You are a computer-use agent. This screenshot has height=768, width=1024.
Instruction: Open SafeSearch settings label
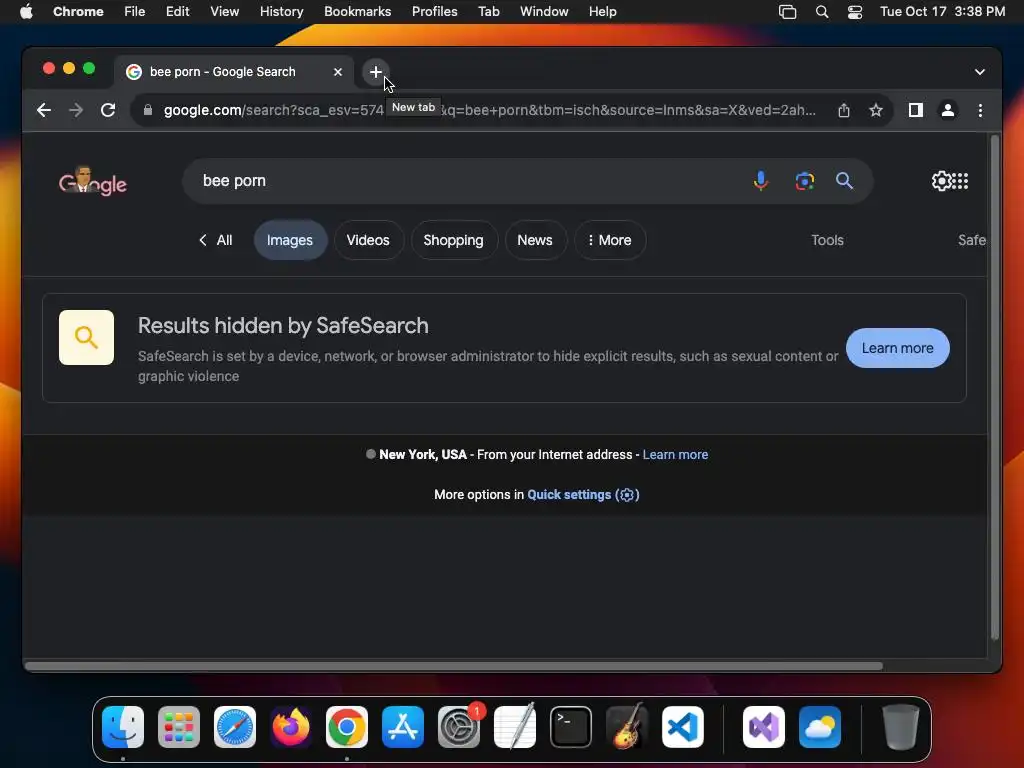[x=972, y=240]
